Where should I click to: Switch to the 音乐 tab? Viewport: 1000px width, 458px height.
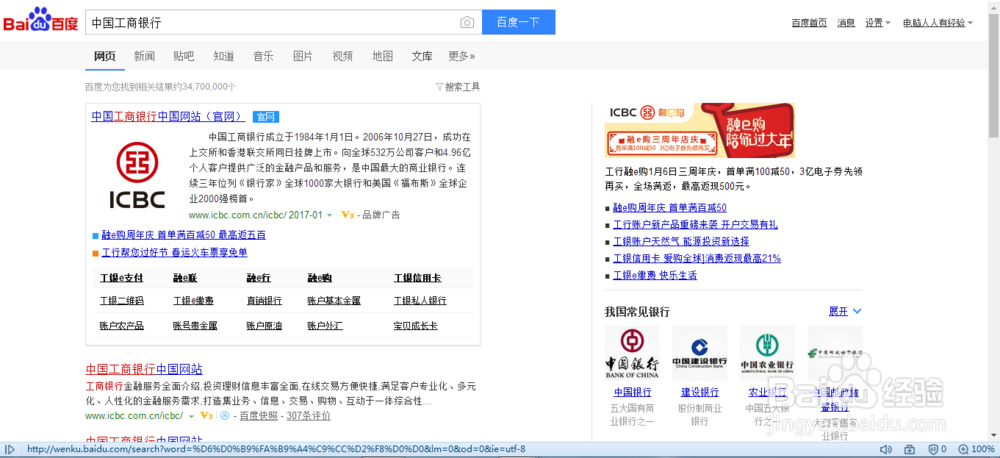263,56
